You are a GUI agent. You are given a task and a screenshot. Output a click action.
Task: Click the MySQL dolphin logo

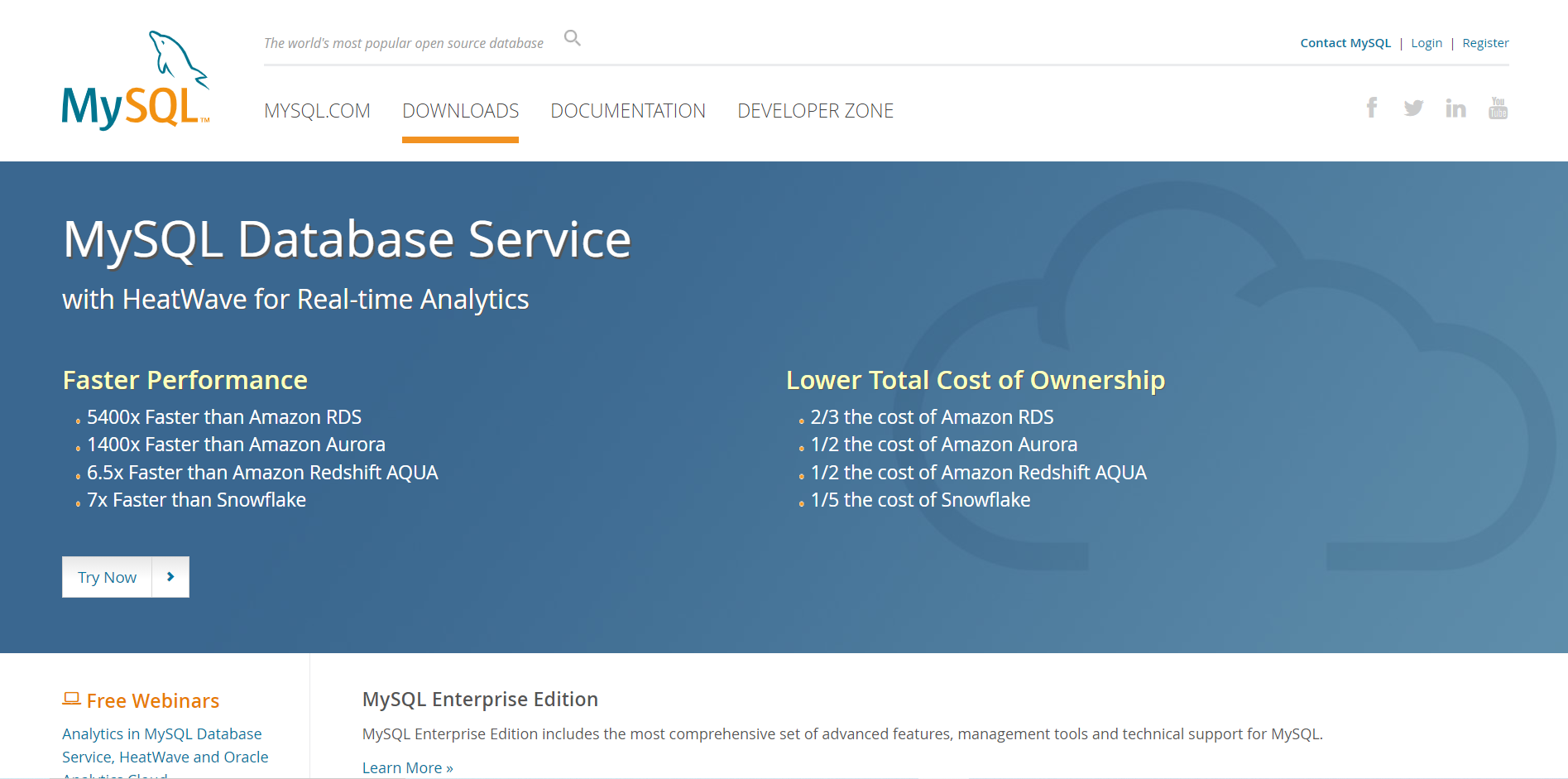[136, 80]
